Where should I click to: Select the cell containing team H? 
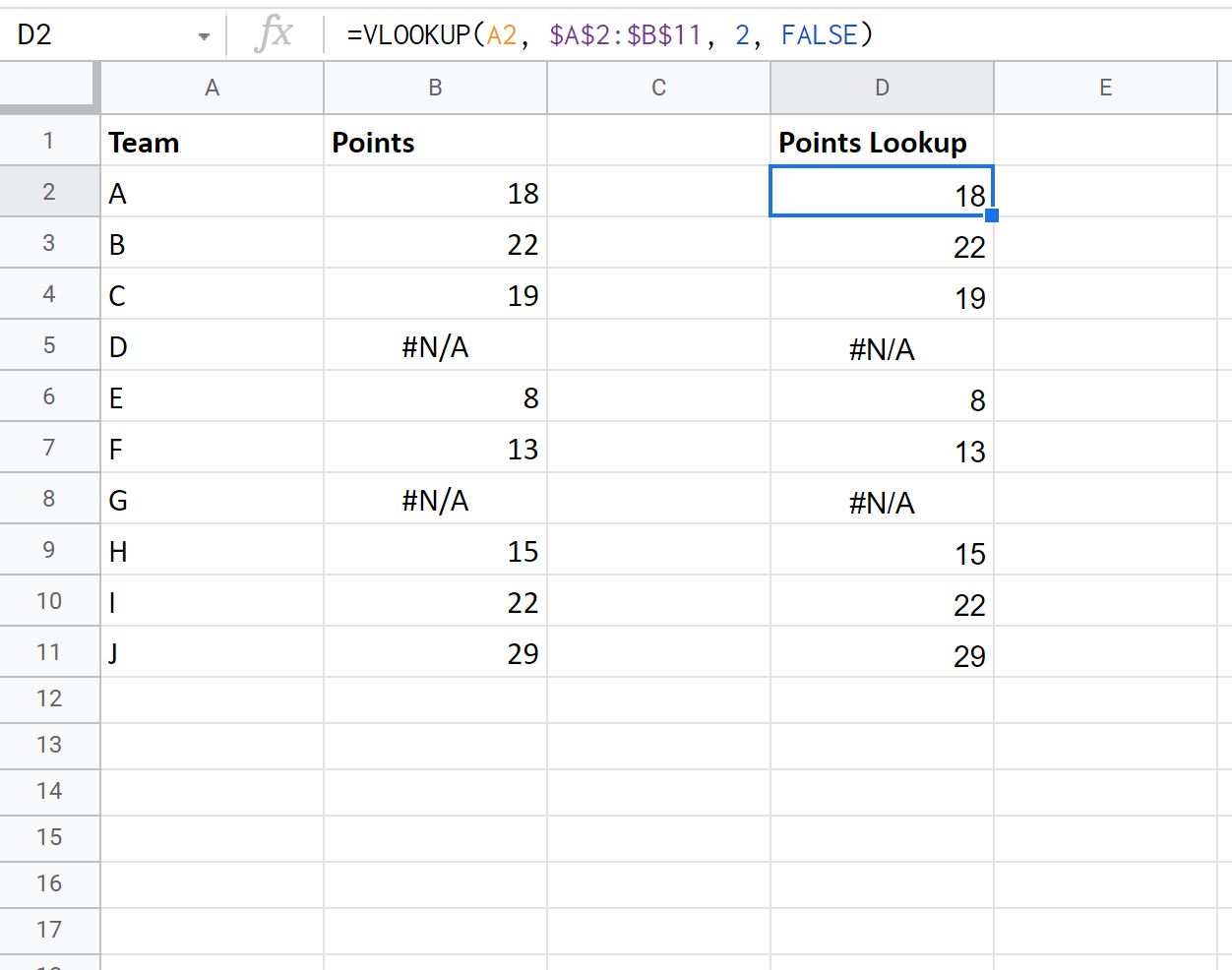[x=212, y=550]
